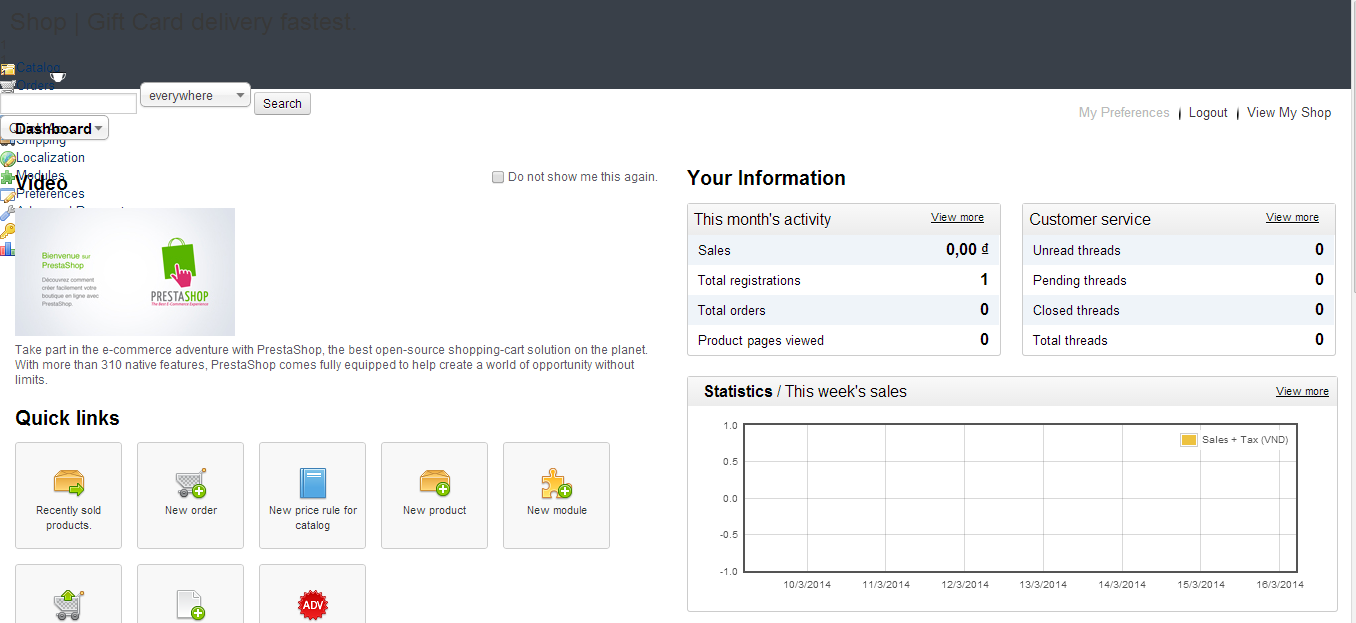This screenshot has height=623, width=1356.
Task: Click the 'Pending threads' row
Action: tap(1179, 280)
